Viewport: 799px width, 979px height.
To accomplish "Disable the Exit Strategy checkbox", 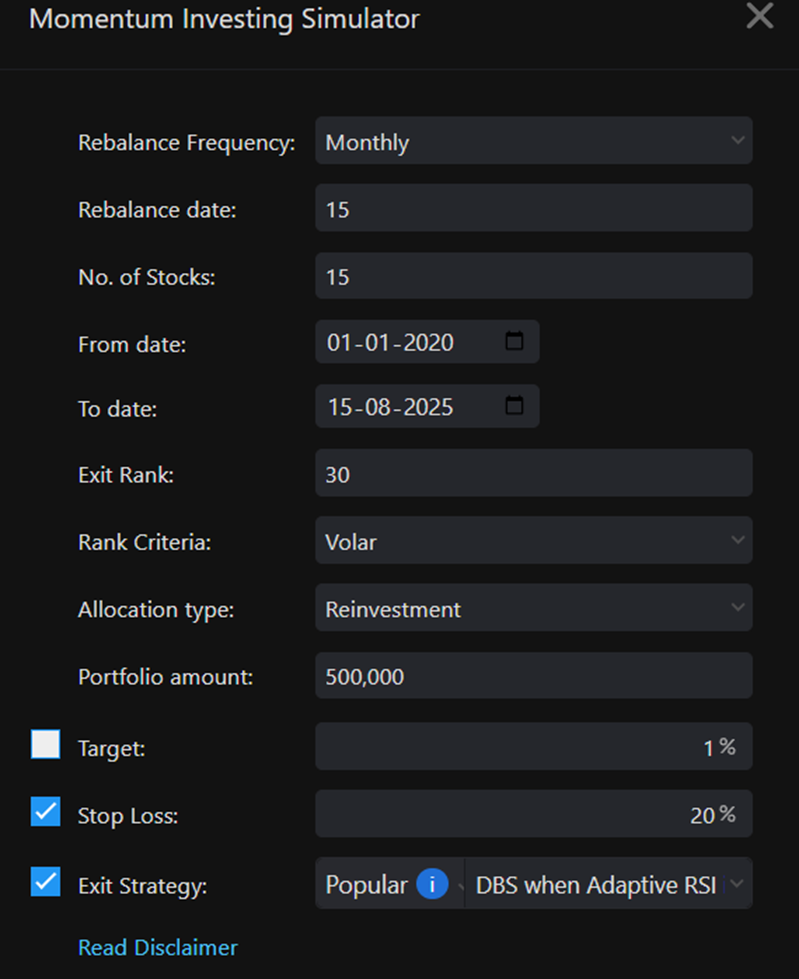I will coord(46,882).
